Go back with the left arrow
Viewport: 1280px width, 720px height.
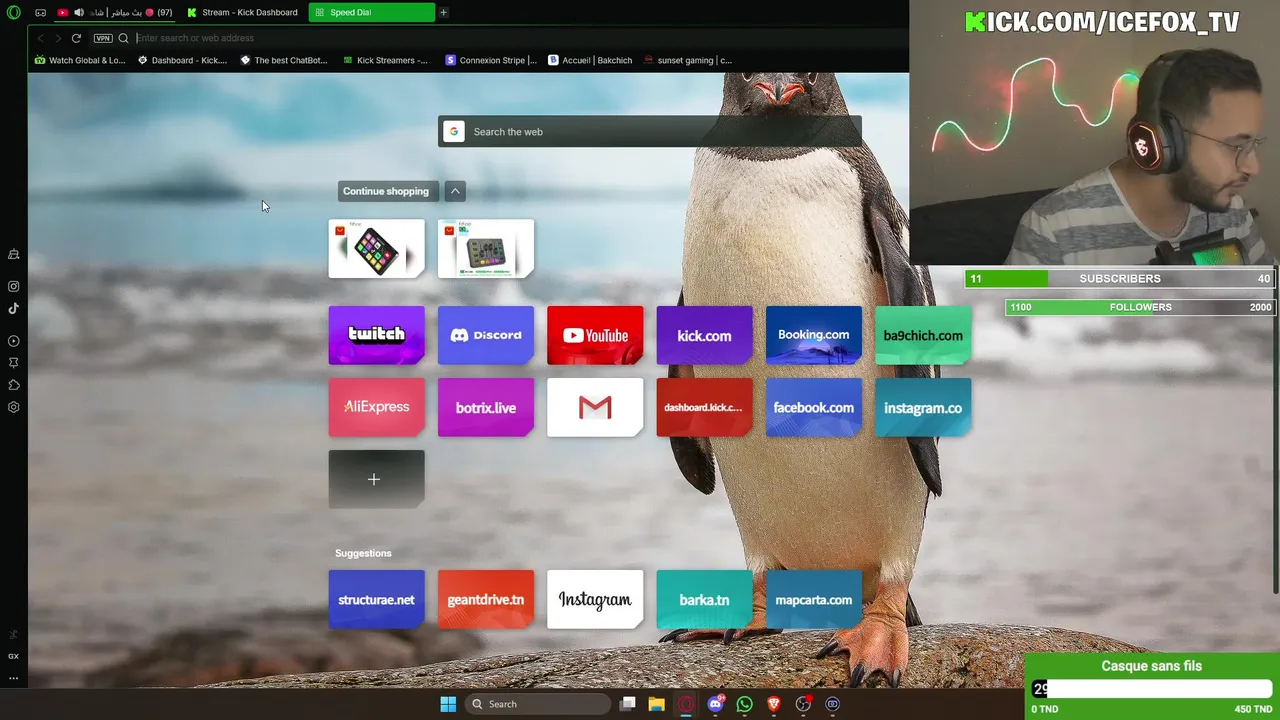pyautogui.click(x=40, y=38)
